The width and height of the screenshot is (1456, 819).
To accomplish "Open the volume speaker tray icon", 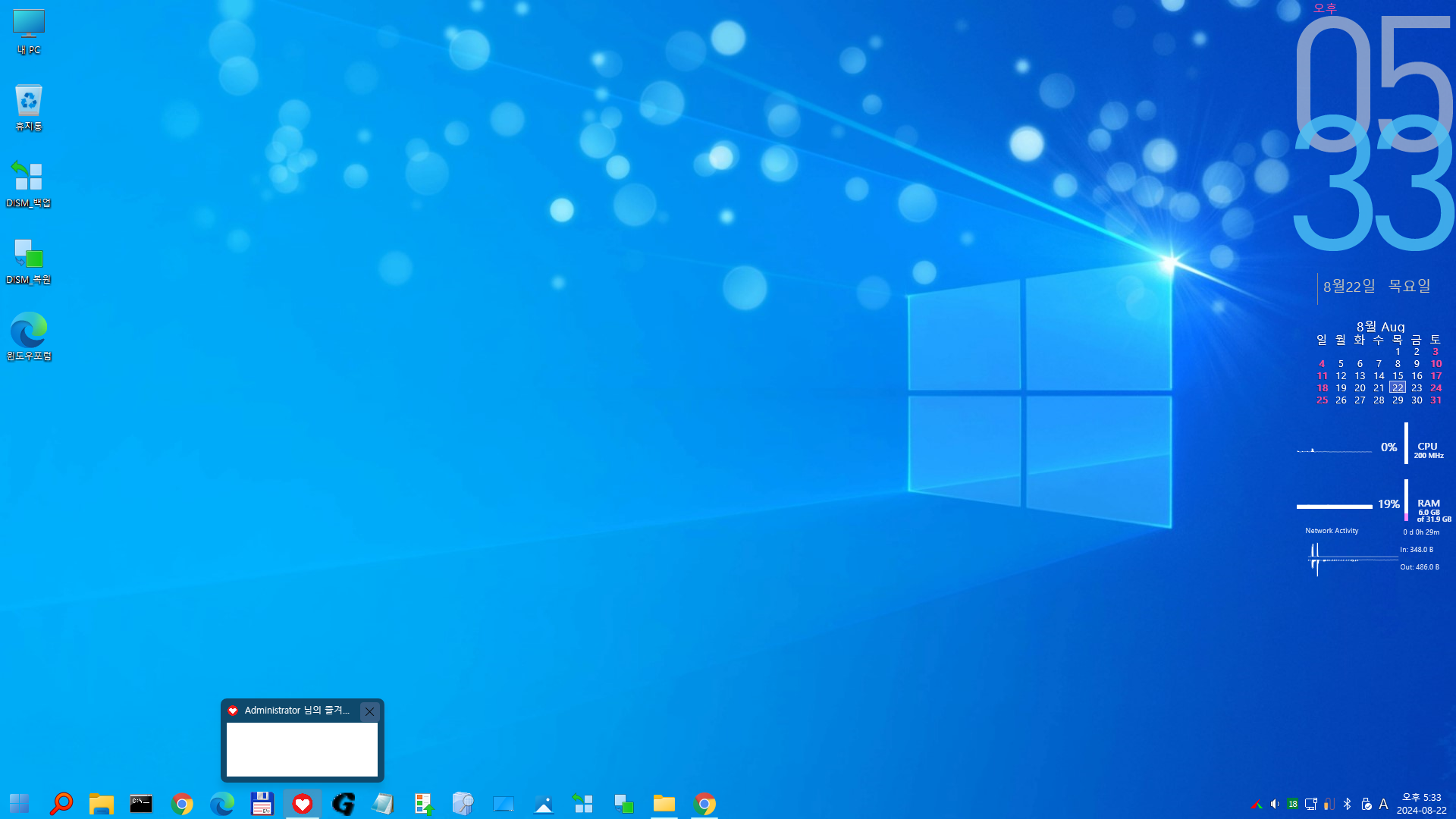I will 1275,804.
